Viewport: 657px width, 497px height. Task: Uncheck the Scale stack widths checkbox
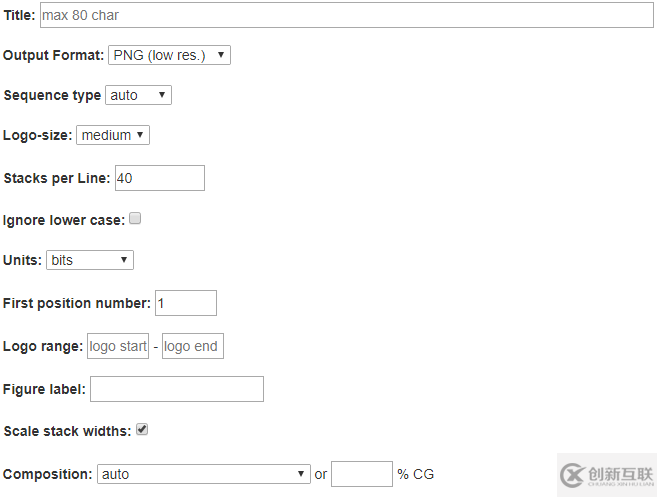tap(142, 430)
